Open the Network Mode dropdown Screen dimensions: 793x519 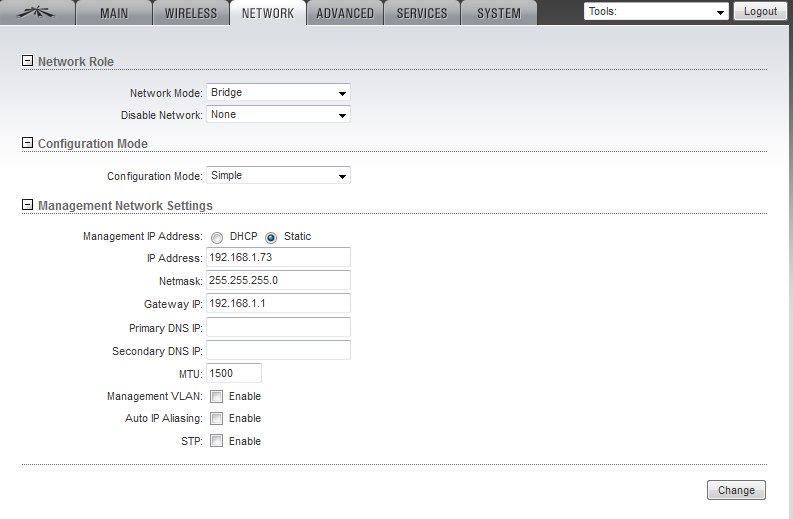click(278, 93)
